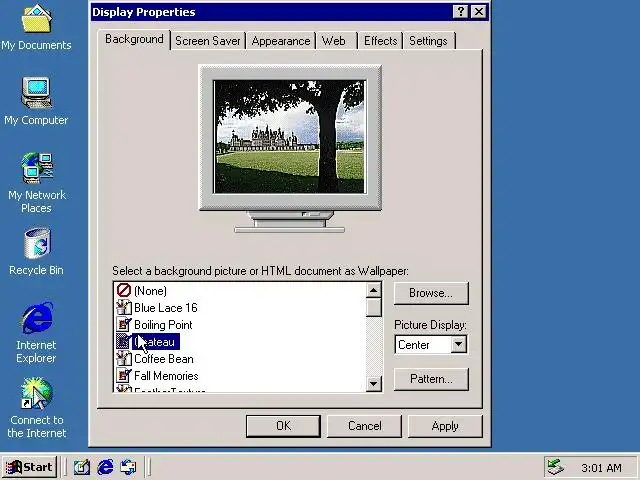Click the Cancel button
Screen dimensions: 640x480
(x=364, y=426)
